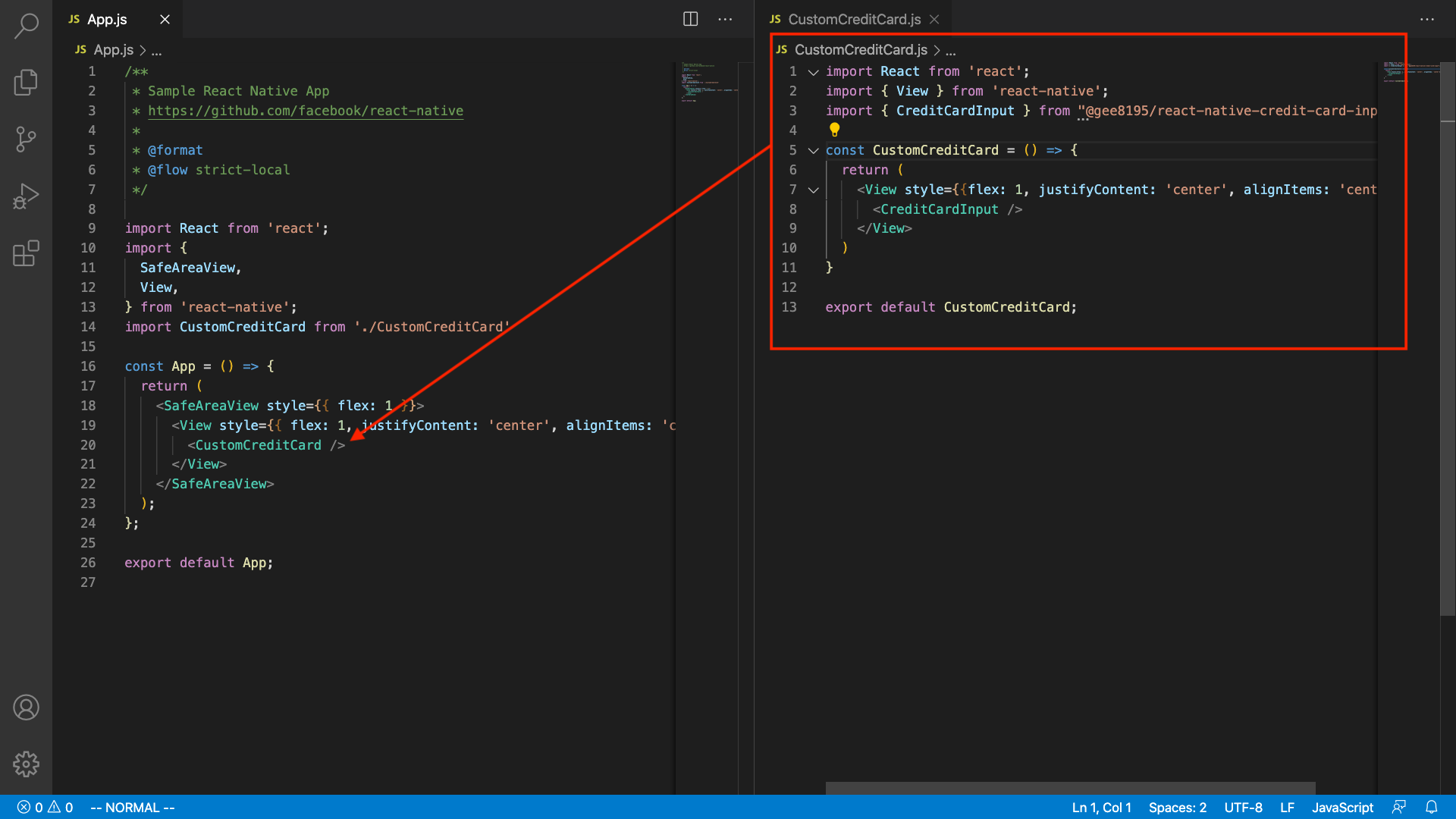Open the Run and Debug view
The height and width of the screenshot is (819, 1456).
coord(26,196)
